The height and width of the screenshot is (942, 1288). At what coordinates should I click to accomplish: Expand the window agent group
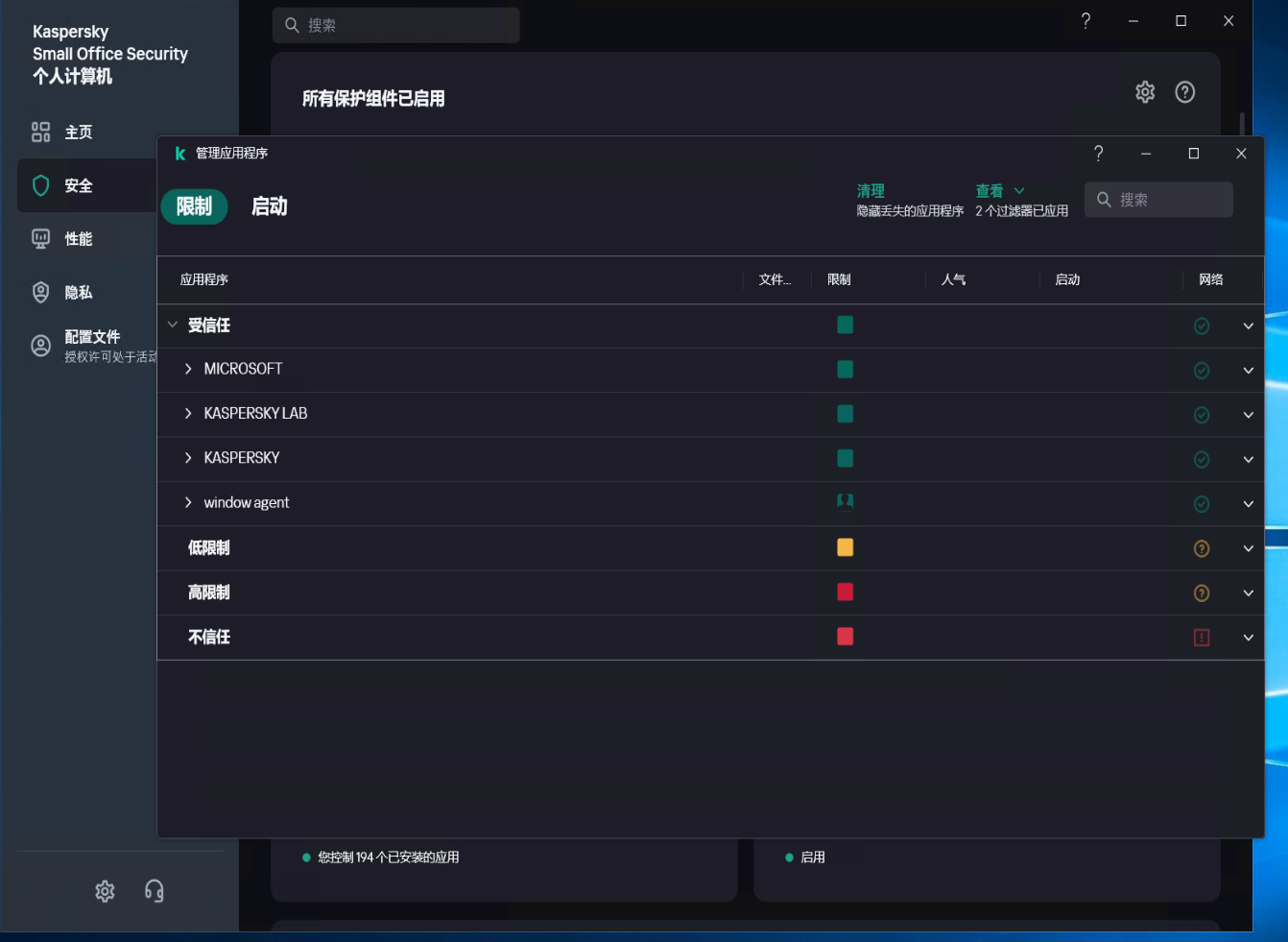pyautogui.click(x=188, y=502)
